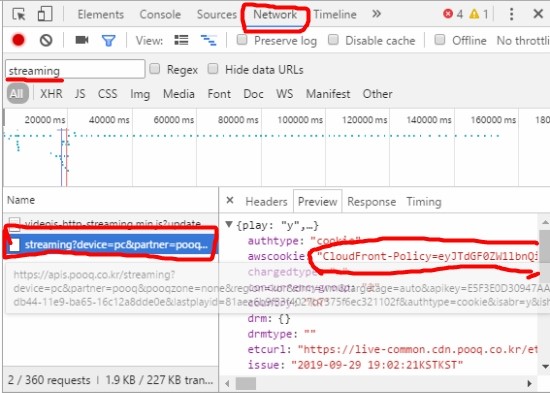Stop network recording with red button
This screenshot has width=550, height=393.
point(19,40)
